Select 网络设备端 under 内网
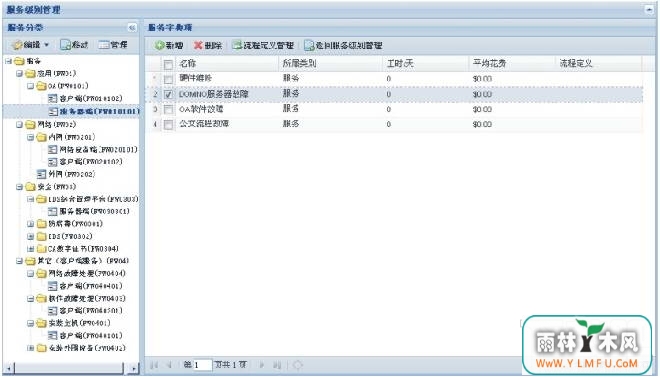The height and width of the screenshot is (380, 660). (98, 149)
